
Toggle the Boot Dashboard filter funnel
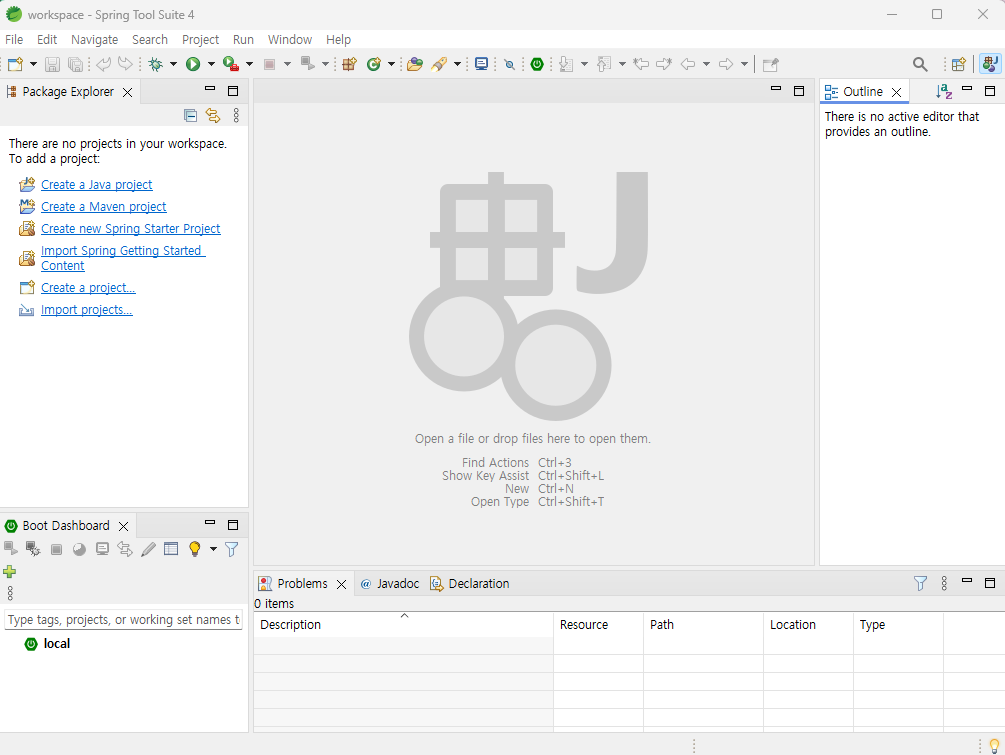tap(232, 549)
